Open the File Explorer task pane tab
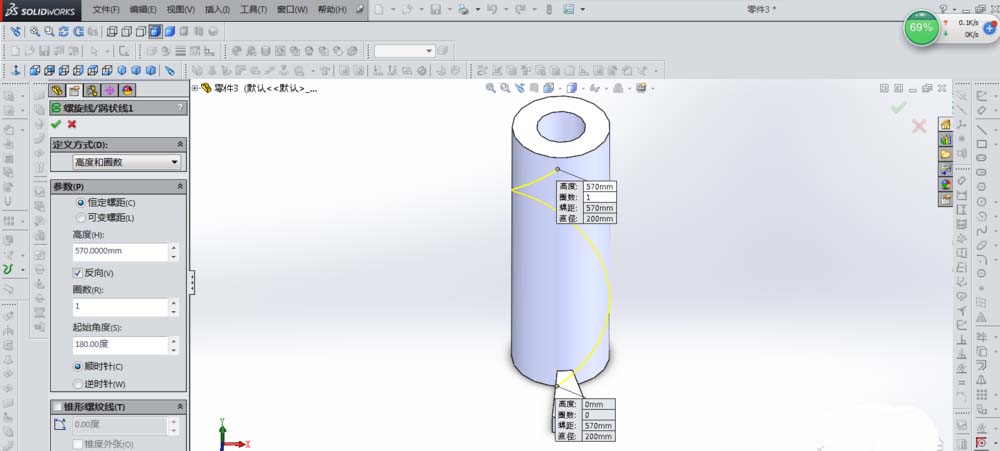Screen dimensions: 1000x451 pyautogui.click(x=945, y=154)
